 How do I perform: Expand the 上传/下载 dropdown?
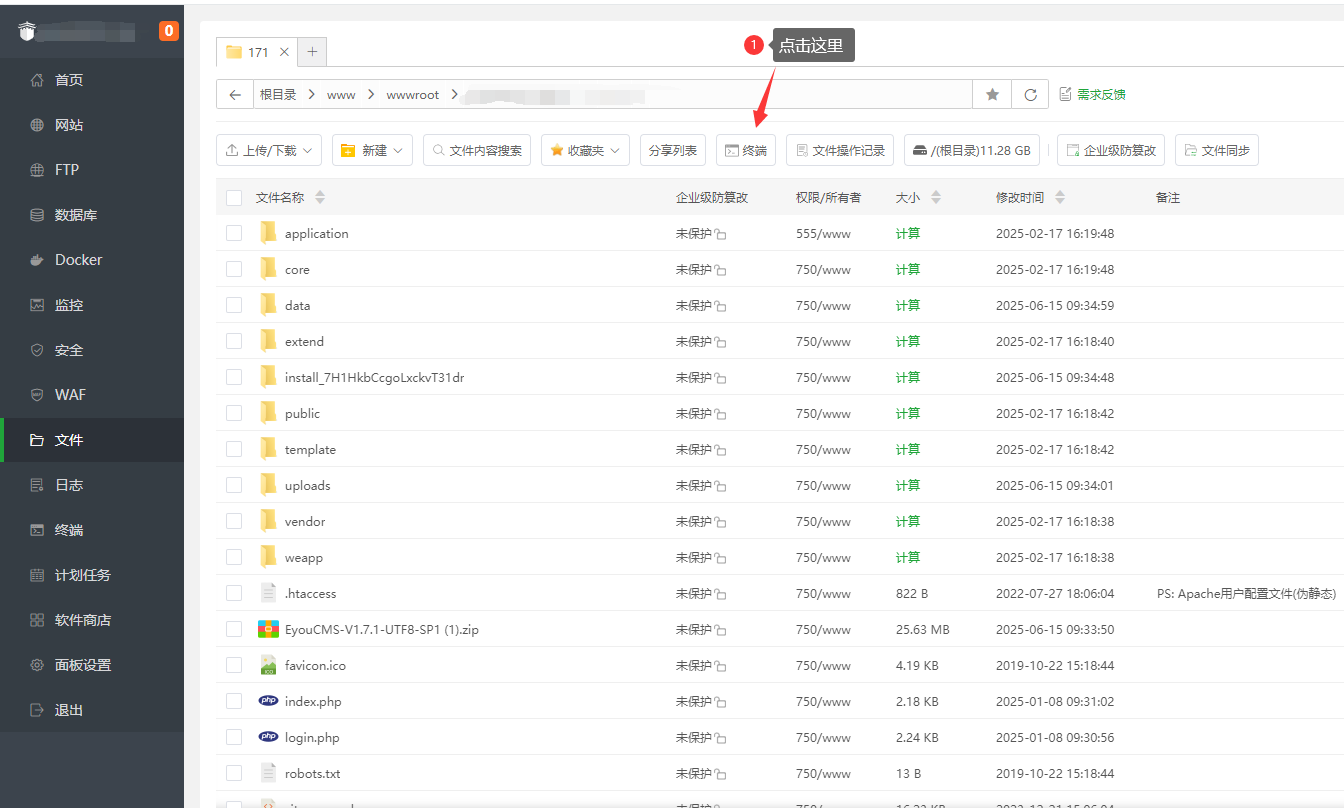[x=269, y=150]
